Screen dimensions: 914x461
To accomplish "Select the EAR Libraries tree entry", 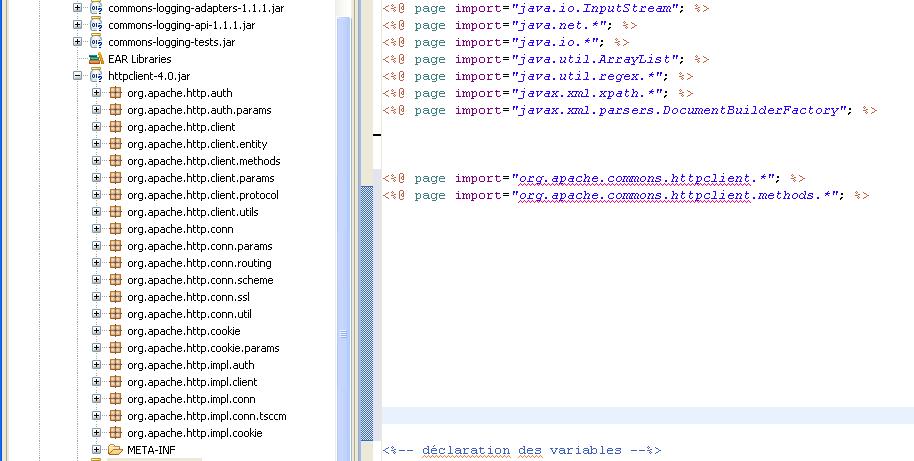I will click(140, 59).
